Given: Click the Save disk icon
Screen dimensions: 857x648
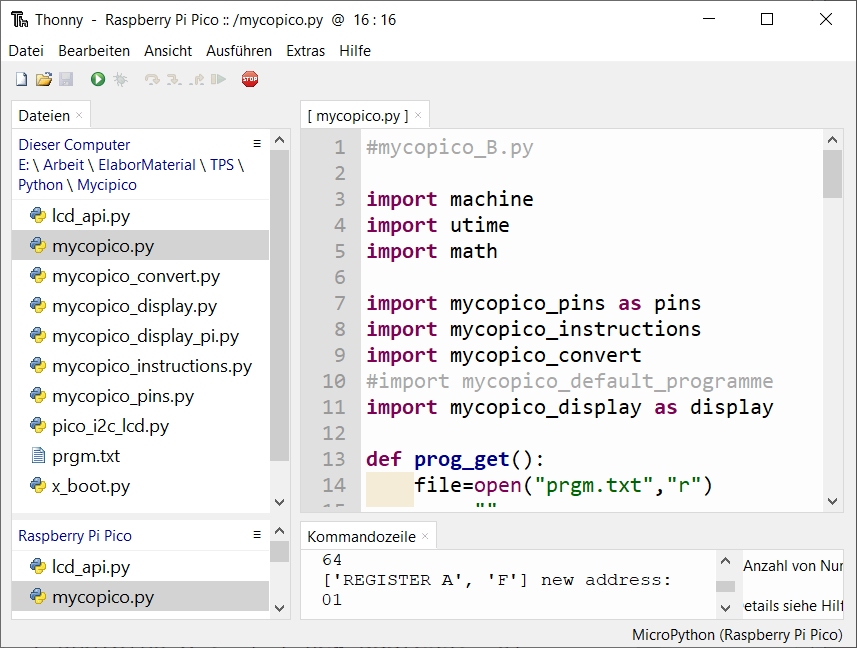Looking at the screenshot, I should [x=66, y=79].
